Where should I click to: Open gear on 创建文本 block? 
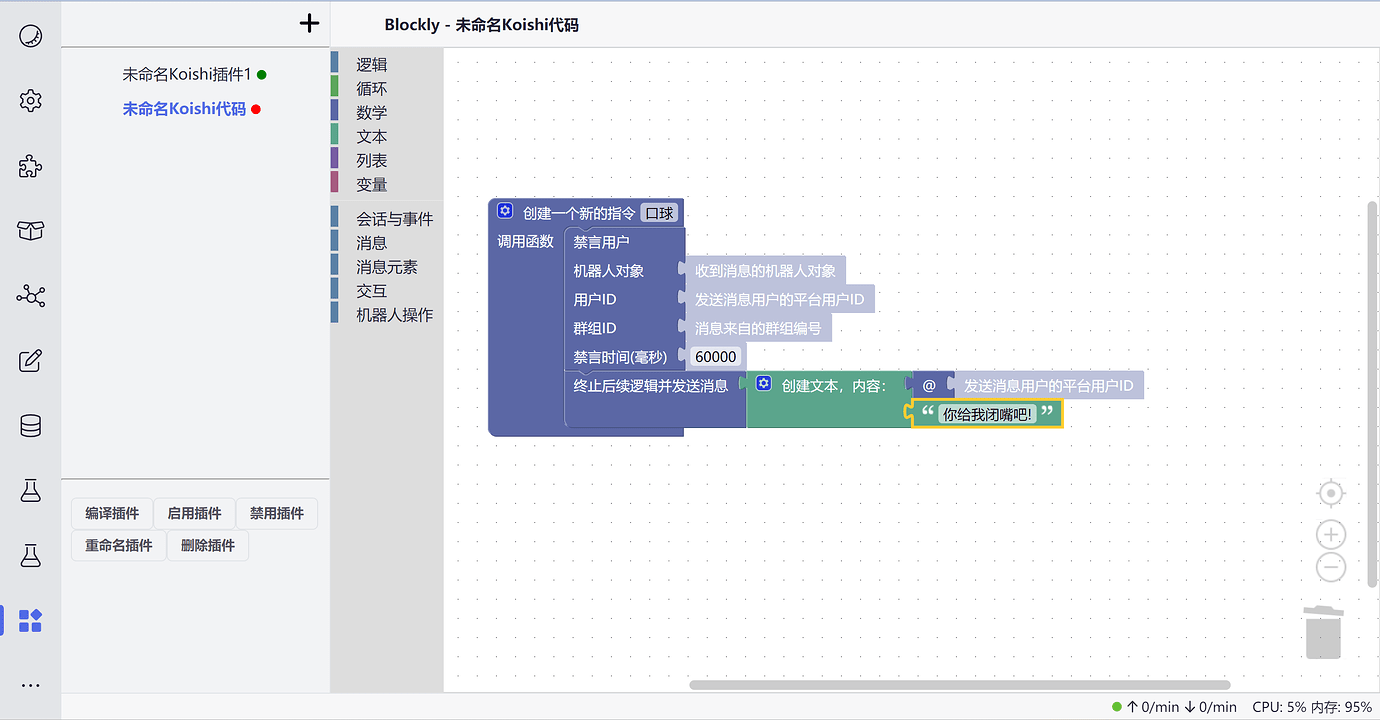(x=764, y=384)
